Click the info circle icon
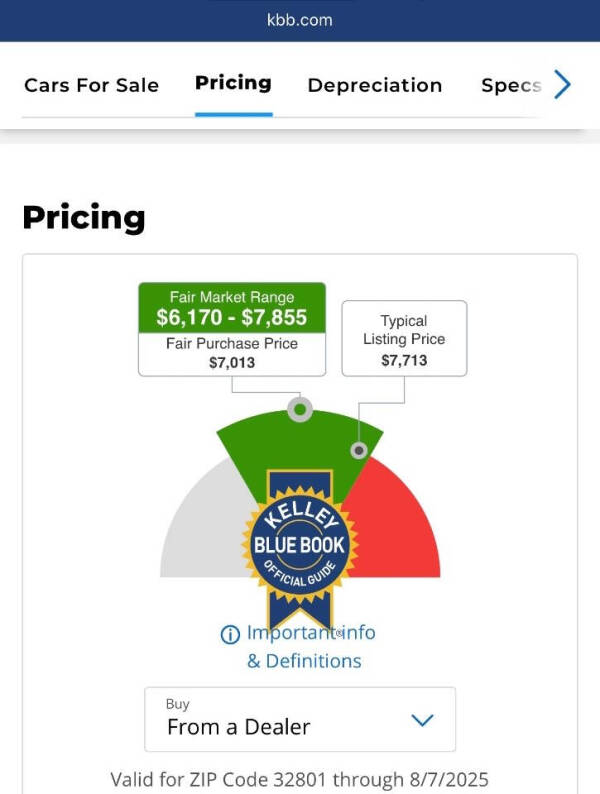This screenshot has width=600, height=794. (230, 634)
